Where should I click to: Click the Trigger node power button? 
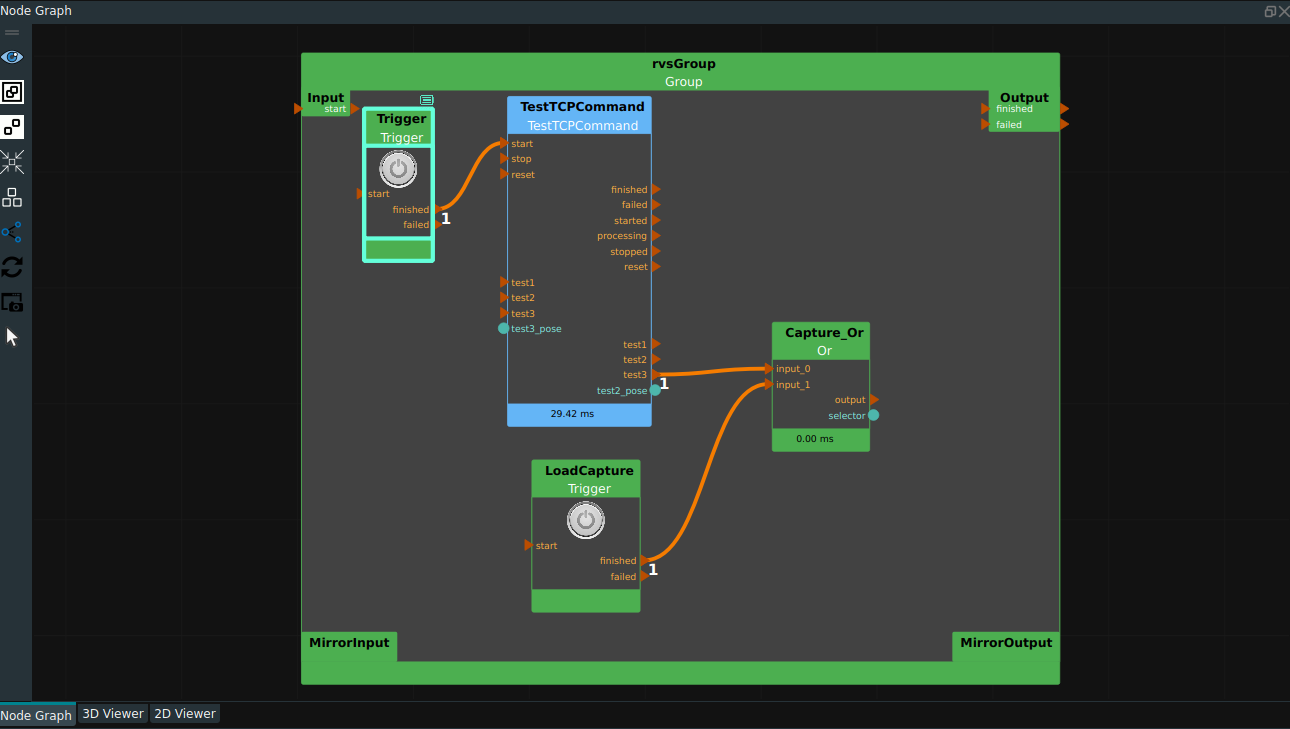pos(398,169)
